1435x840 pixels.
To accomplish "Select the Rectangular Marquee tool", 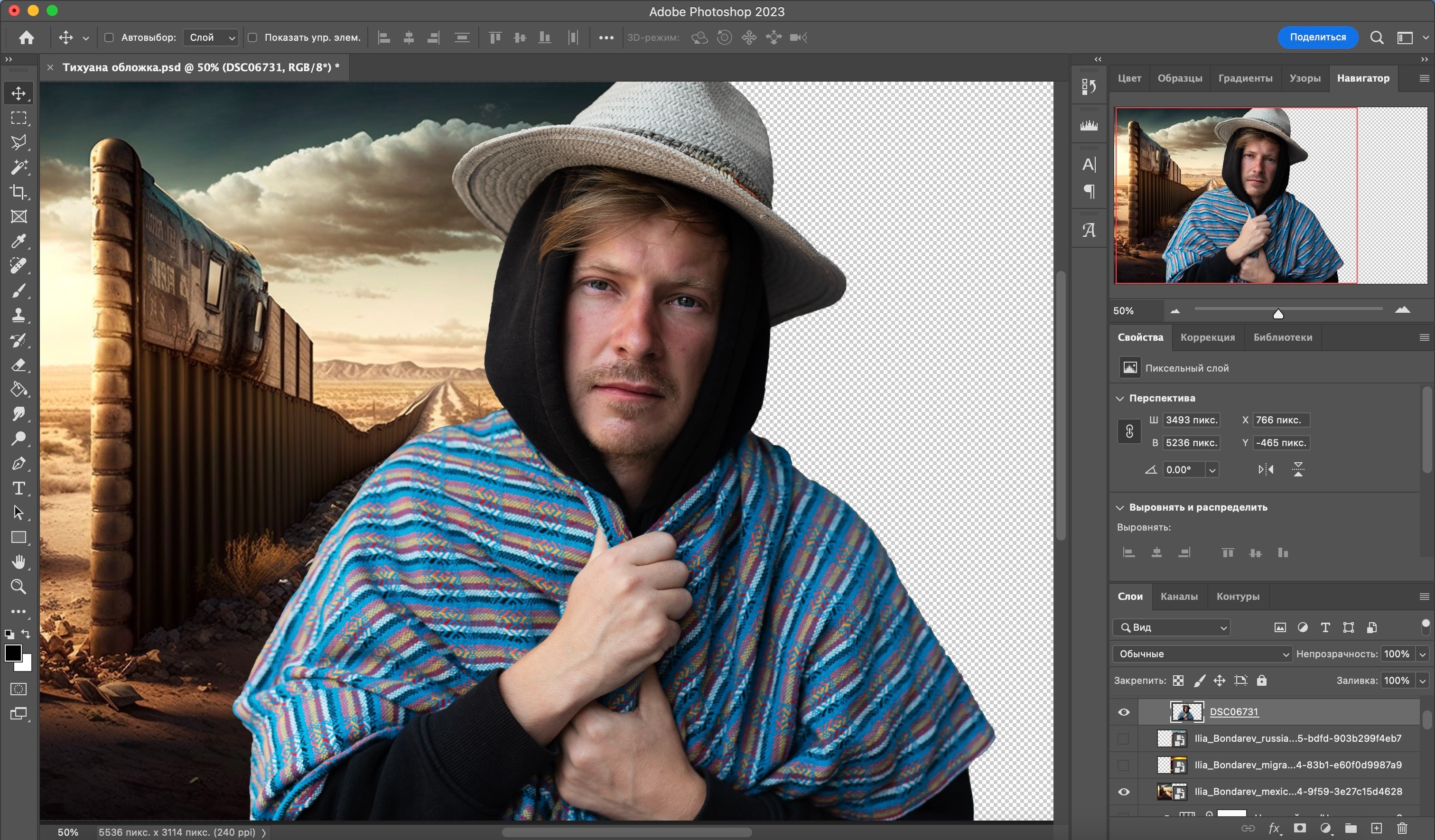I will (x=18, y=118).
